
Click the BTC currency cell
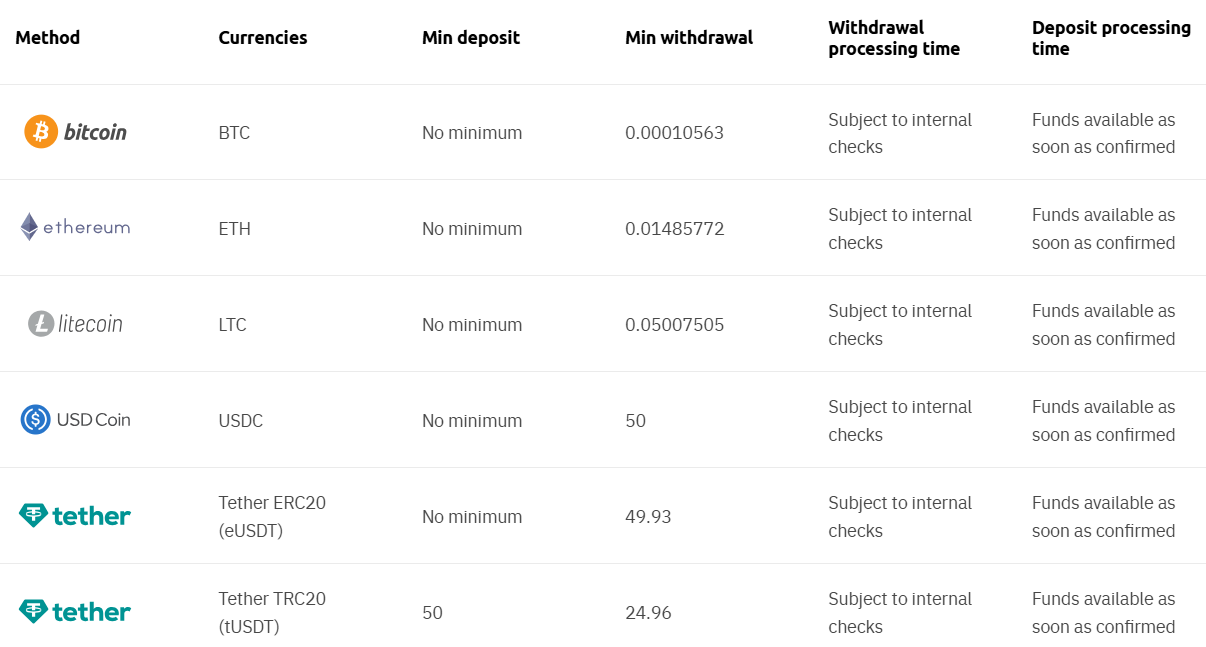tap(234, 133)
